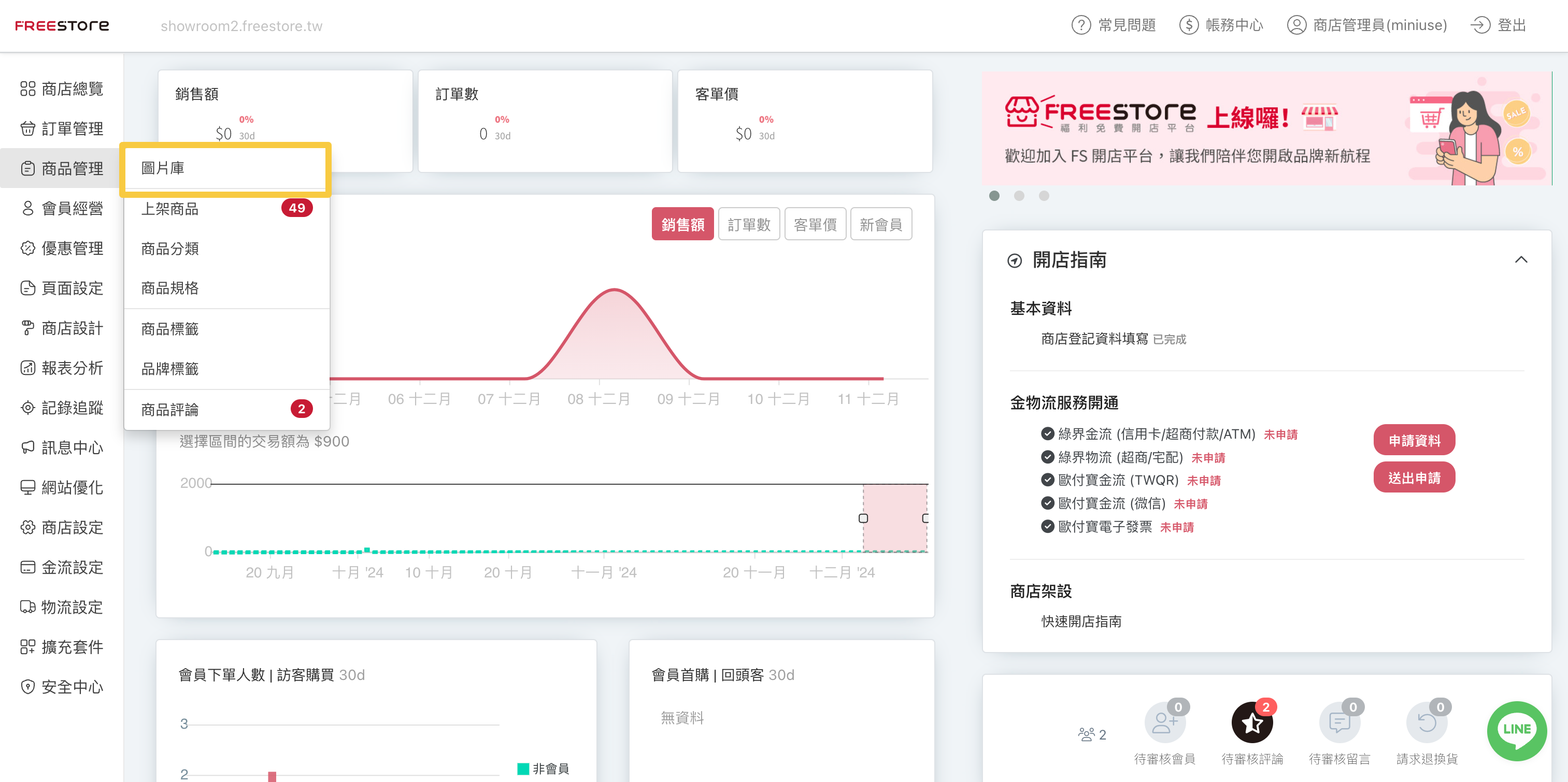Image resolution: width=1568 pixels, height=782 pixels.
Task: Click the 帳務中心 dollar icon
Action: 1188,25
